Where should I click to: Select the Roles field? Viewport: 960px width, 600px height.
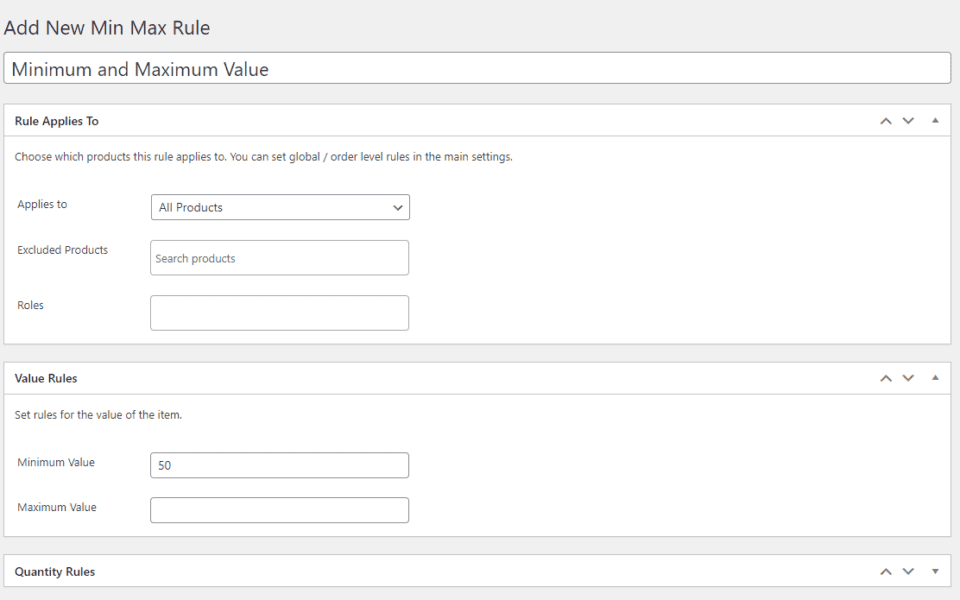pos(280,312)
